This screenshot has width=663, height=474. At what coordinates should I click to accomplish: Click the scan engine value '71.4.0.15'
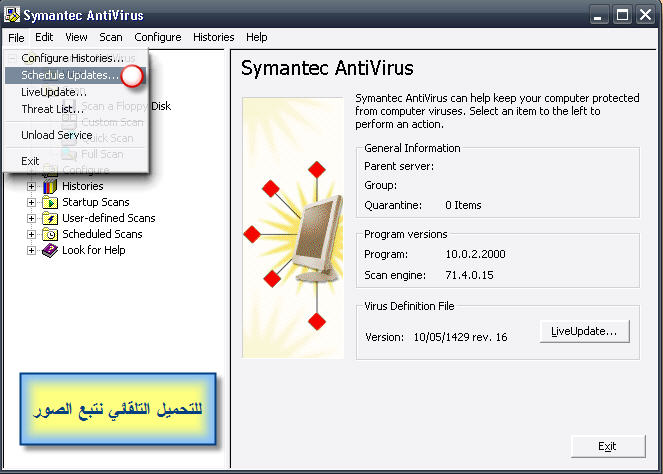click(x=469, y=275)
